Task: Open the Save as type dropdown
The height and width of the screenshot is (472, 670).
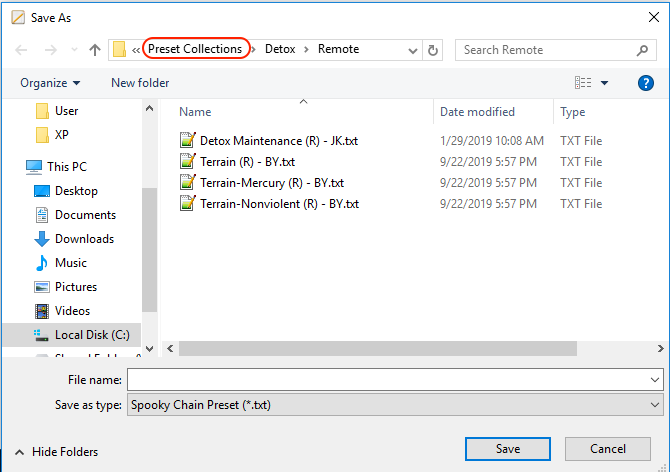Action: point(655,405)
